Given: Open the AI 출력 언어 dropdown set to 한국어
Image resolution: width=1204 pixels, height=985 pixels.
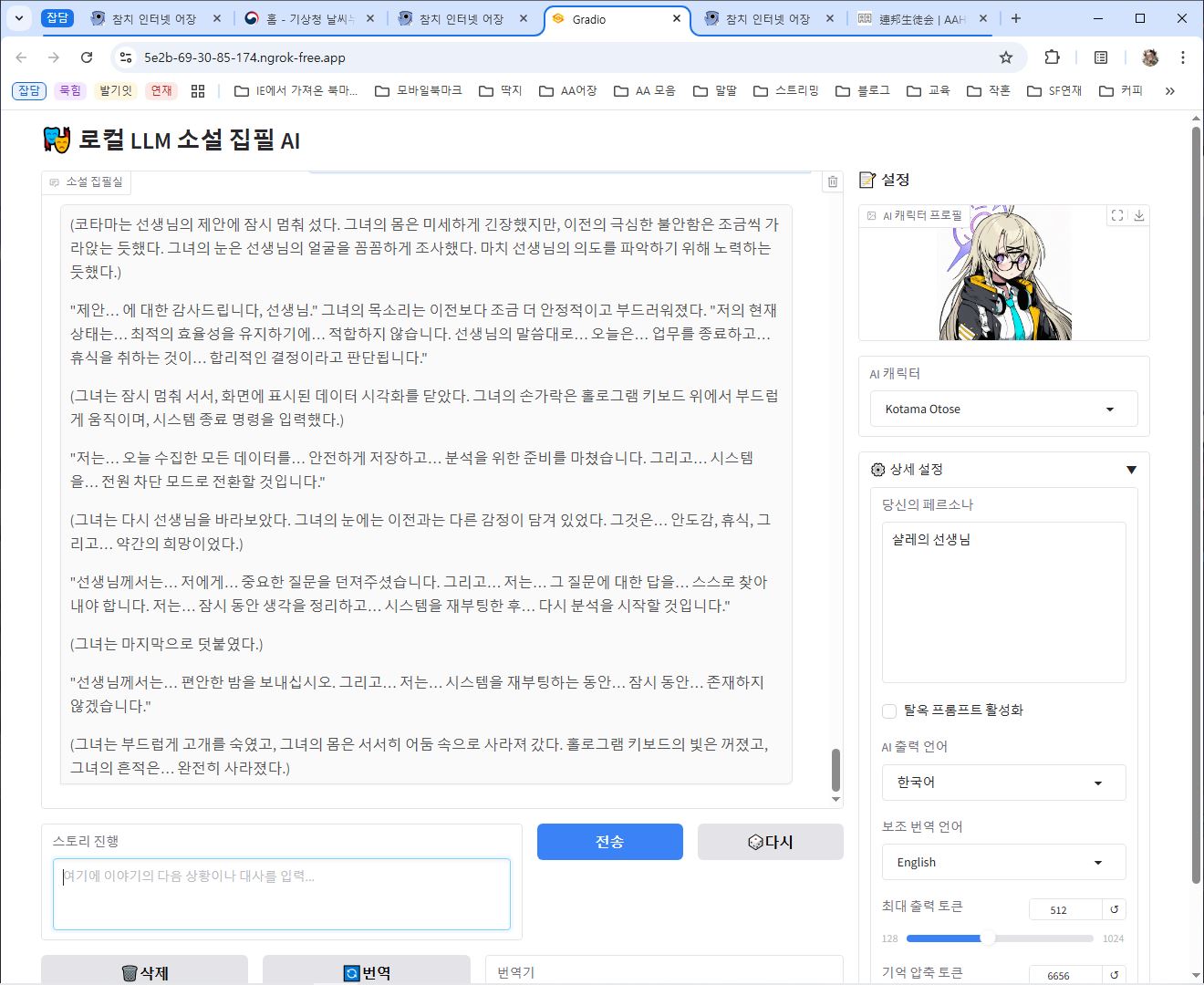Looking at the screenshot, I should (1002, 783).
